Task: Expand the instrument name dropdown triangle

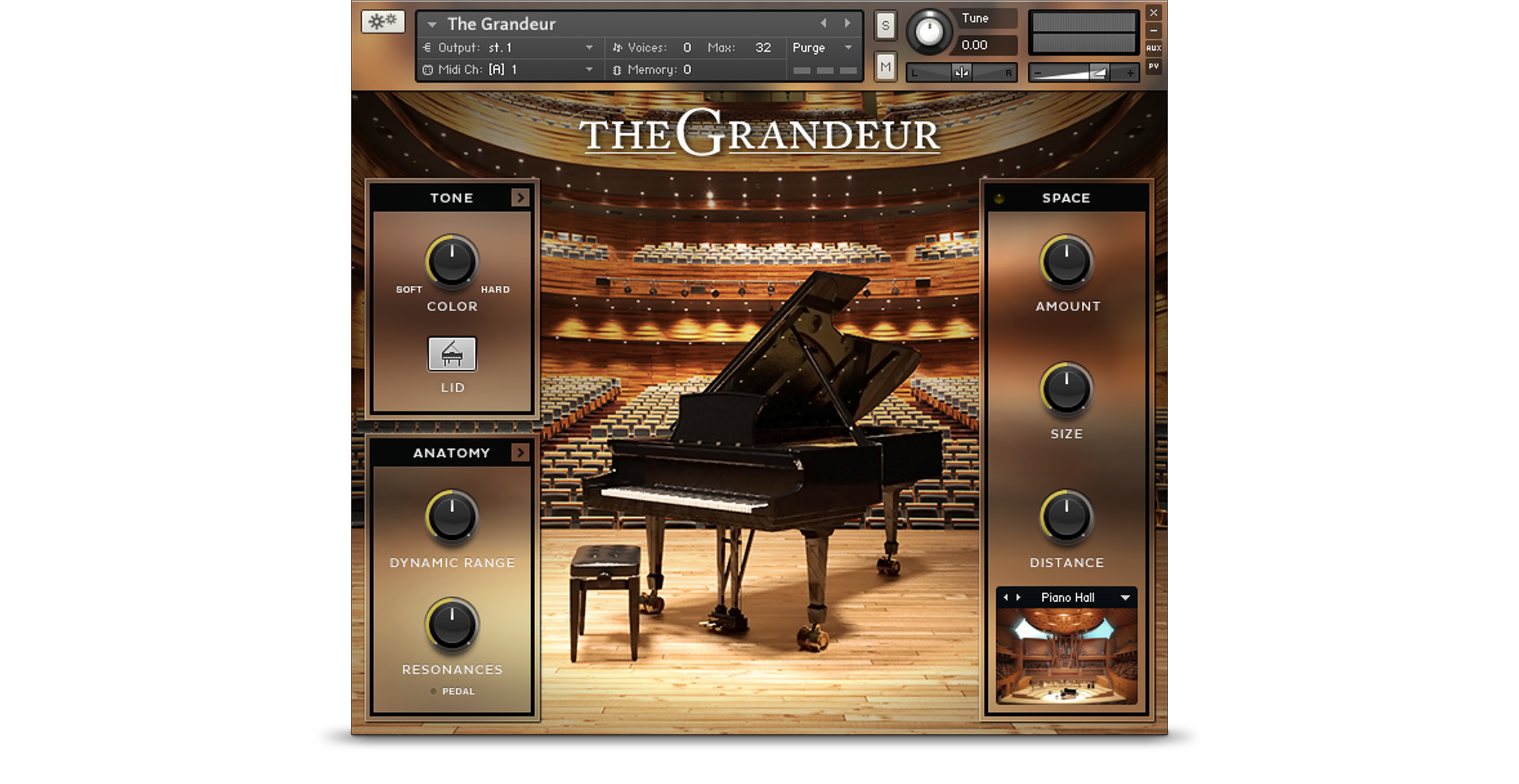Action: 432,24
